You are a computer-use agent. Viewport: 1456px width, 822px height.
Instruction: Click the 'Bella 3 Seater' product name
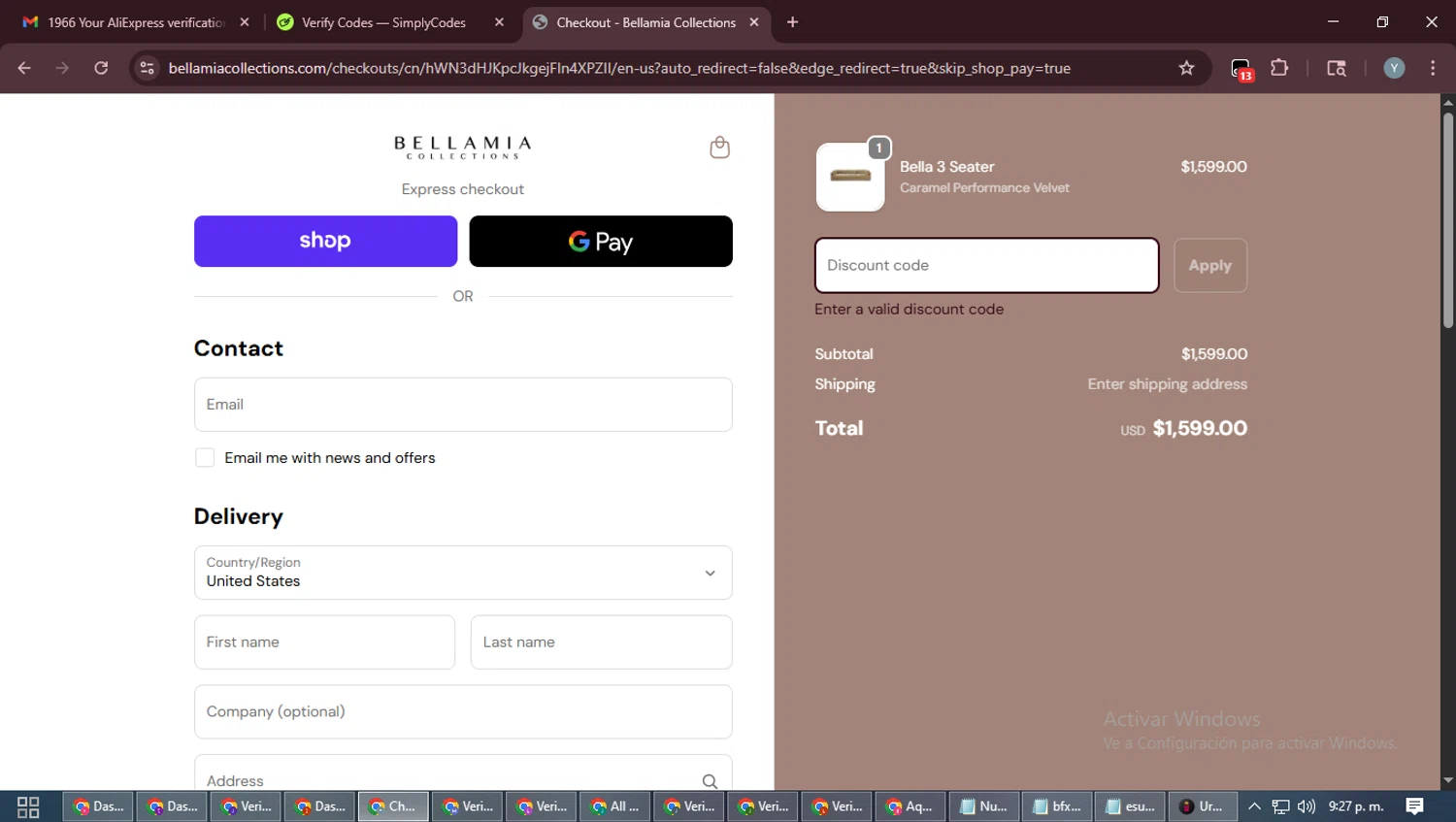click(x=947, y=167)
